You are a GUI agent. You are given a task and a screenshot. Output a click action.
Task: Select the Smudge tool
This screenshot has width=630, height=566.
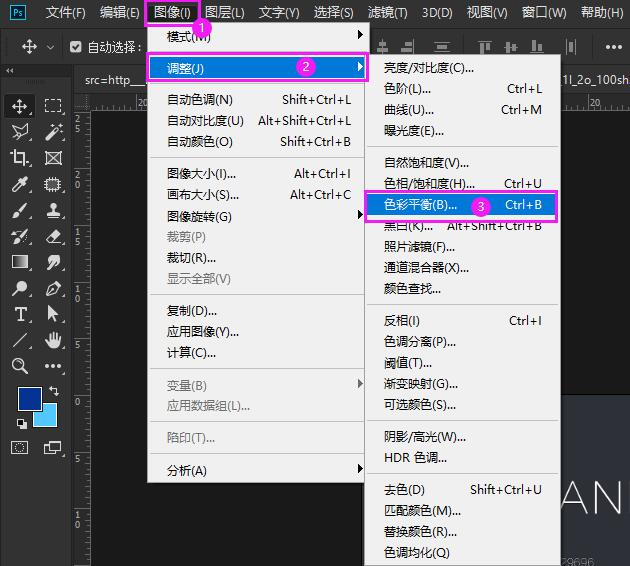click(x=53, y=262)
